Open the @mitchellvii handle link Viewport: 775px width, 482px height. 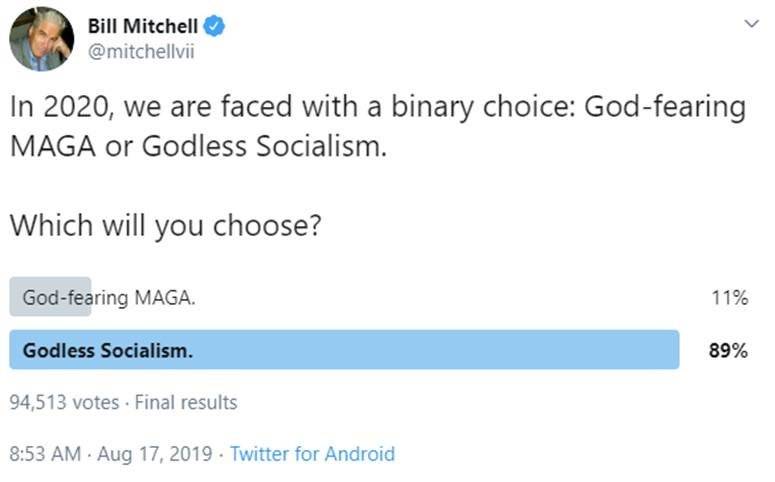click(x=141, y=51)
